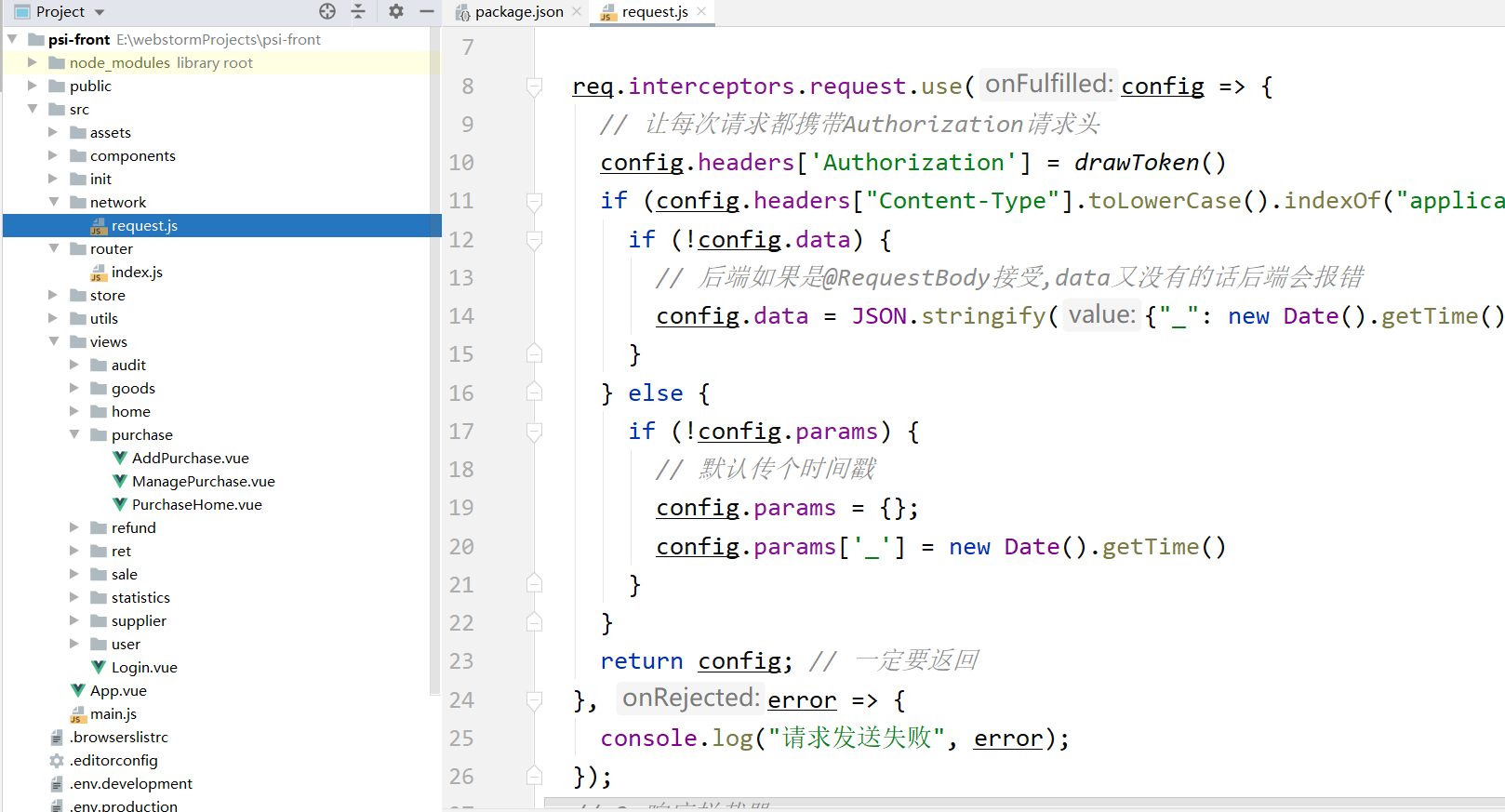Screen dimensions: 1505x812
Task: Select the home folder under views
Action: (130, 411)
